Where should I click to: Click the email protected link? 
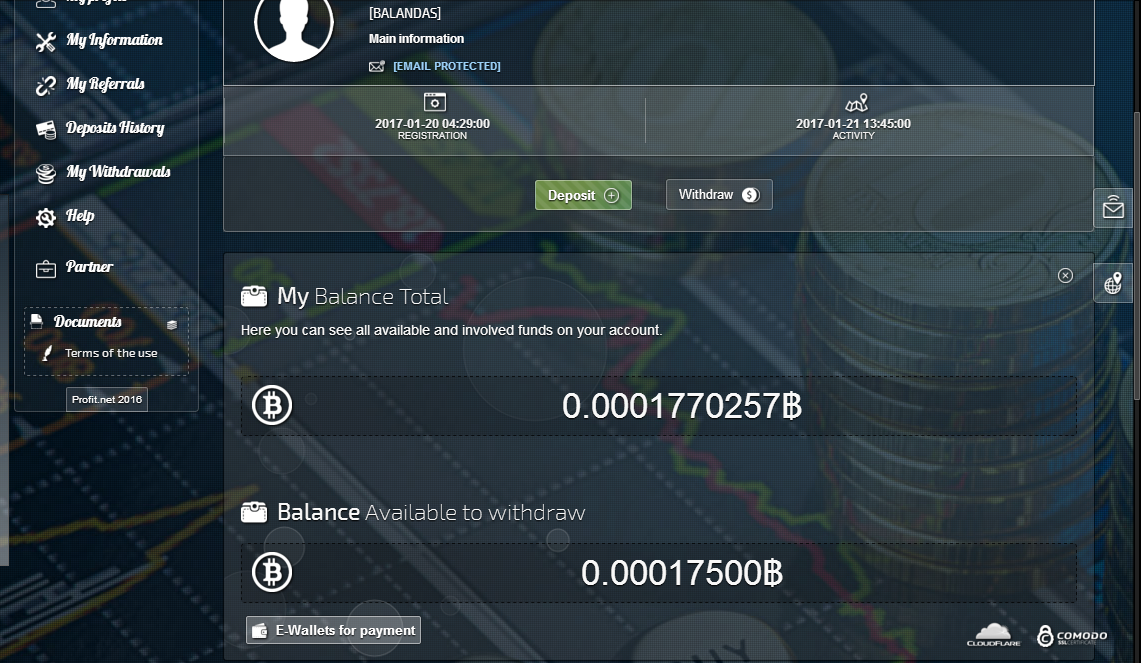click(x=446, y=66)
